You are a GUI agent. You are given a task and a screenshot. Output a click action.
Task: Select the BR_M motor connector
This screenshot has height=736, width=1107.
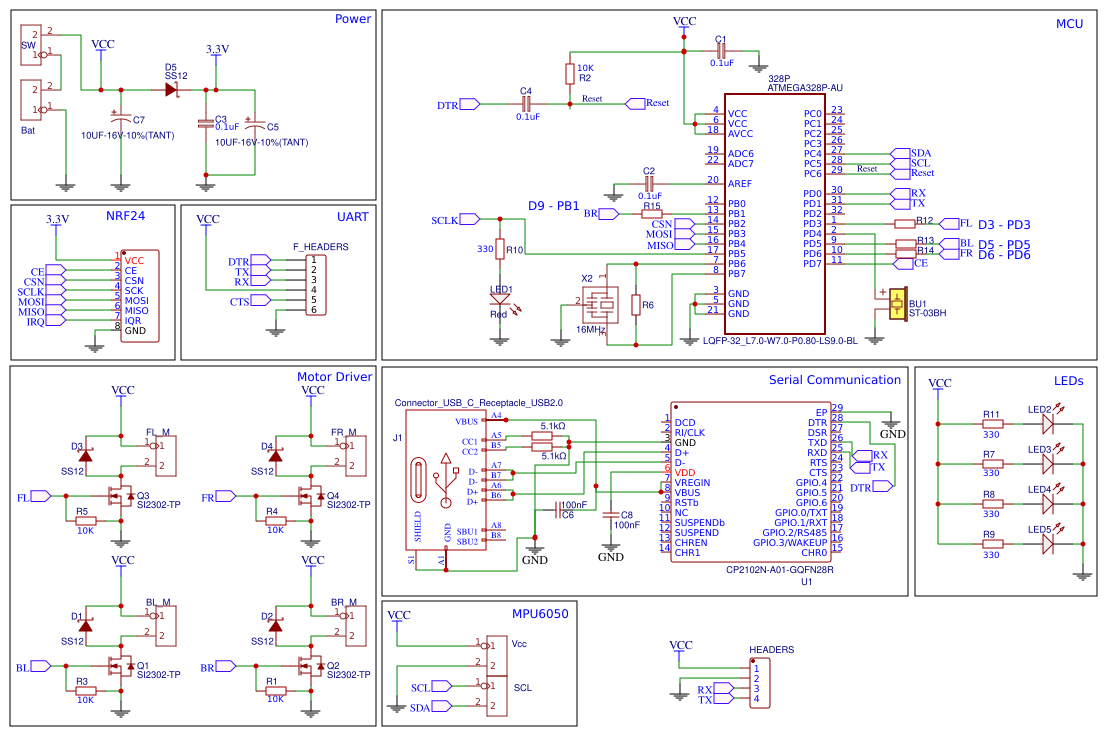click(356, 626)
